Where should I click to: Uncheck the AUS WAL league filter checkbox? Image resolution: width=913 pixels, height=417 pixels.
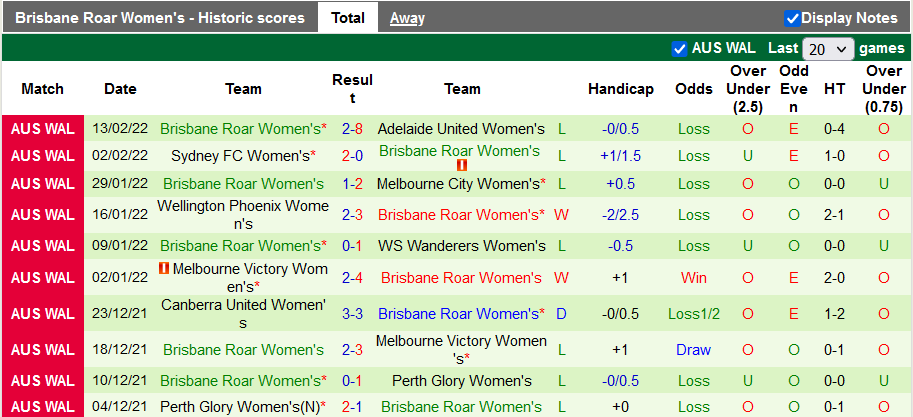pos(680,48)
